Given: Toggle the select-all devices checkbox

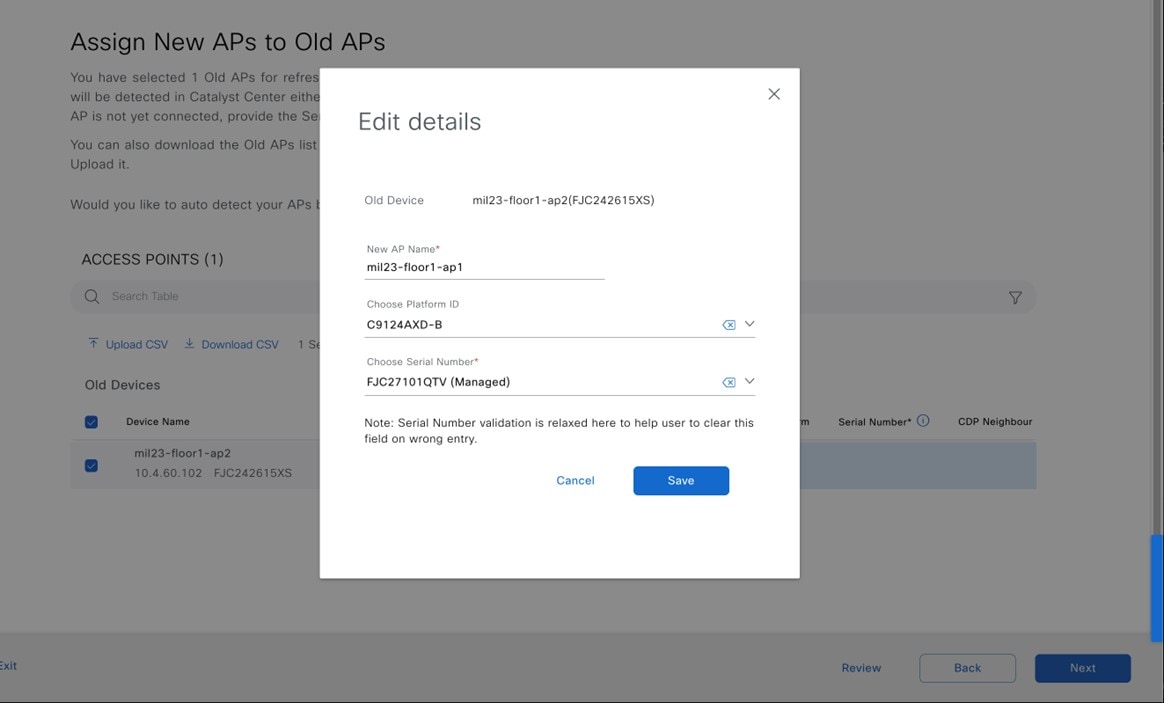Looking at the screenshot, I should (x=91, y=422).
